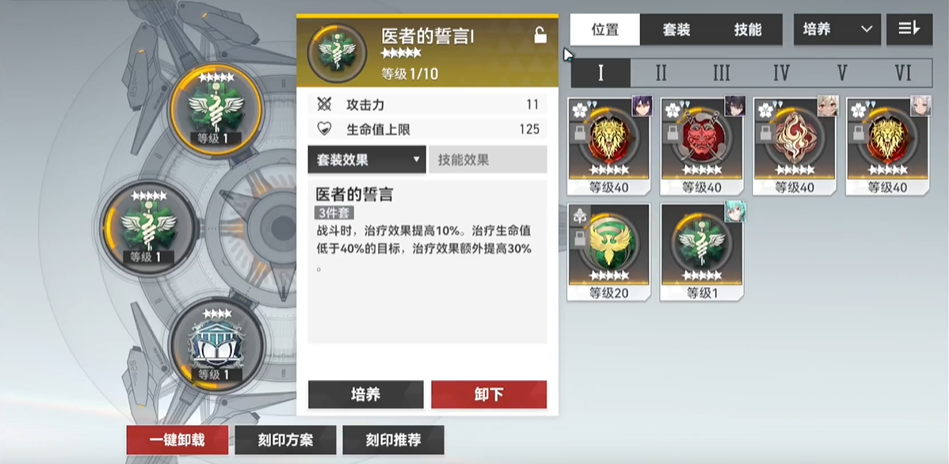The width and height of the screenshot is (949, 464).
Task: Select the middle equipped caduceus emblem slot
Action: (x=148, y=229)
